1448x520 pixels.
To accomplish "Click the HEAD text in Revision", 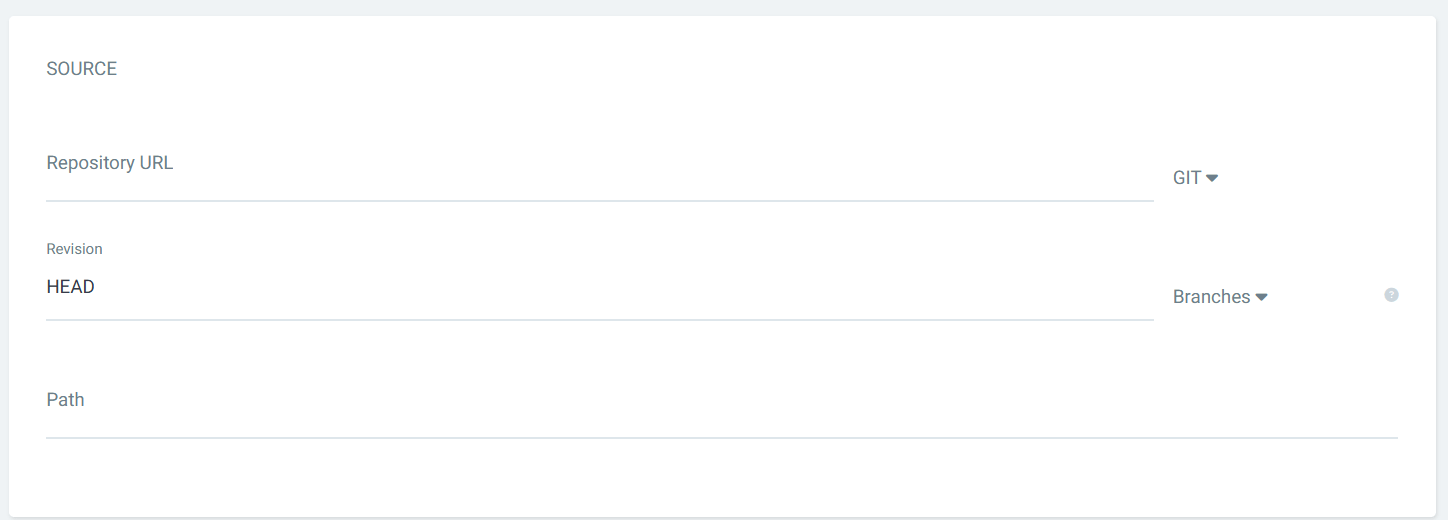I will pyautogui.click(x=71, y=287).
